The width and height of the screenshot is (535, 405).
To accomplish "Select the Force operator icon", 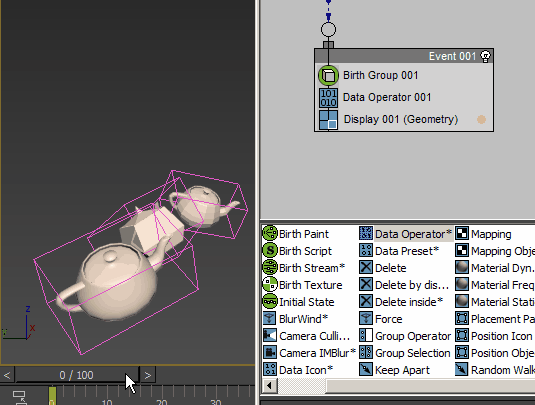I will click(366, 319).
